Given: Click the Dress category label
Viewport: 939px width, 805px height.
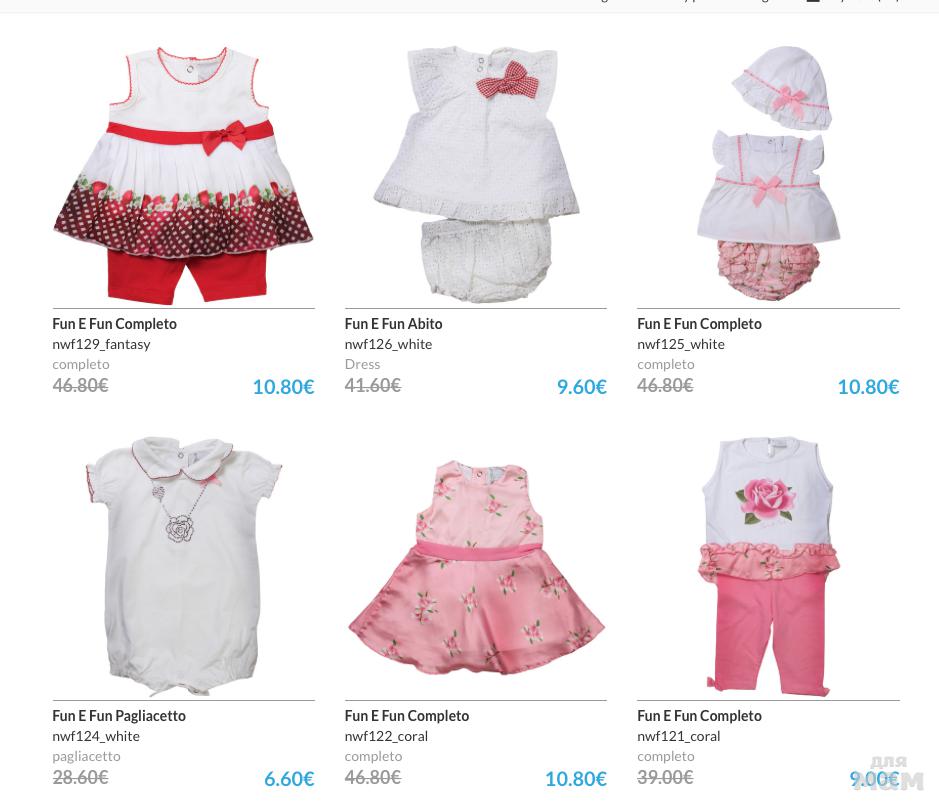Looking at the screenshot, I should tap(362, 364).
